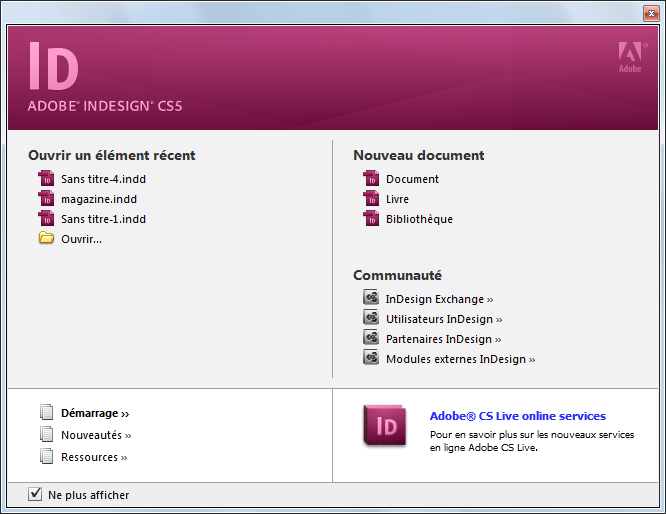Click the Sans titre-1.indd file icon

coord(46,219)
